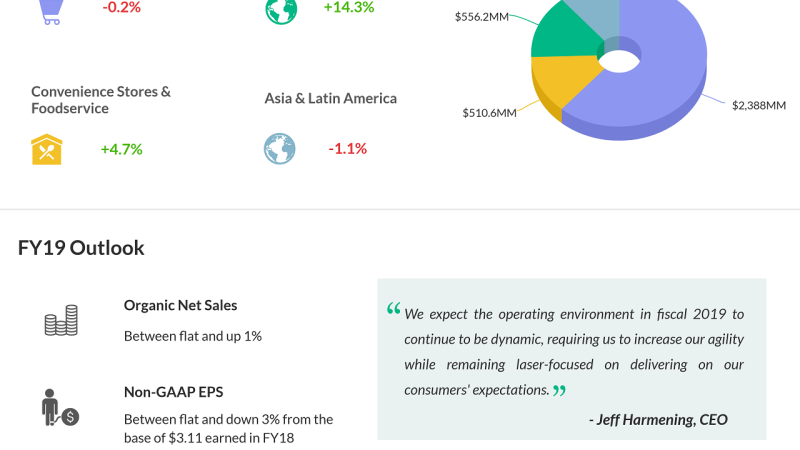
Task: Click the Jeff Harmening, CEO attribution
Action: tap(658, 419)
